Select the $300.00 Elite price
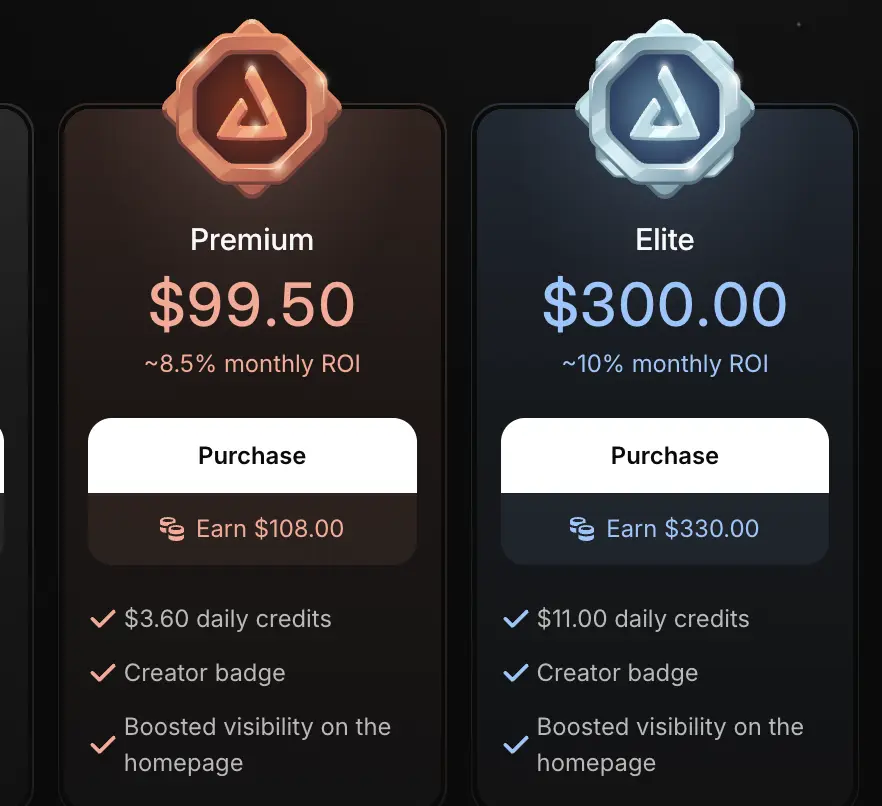The width and height of the screenshot is (882, 806). click(x=664, y=305)
